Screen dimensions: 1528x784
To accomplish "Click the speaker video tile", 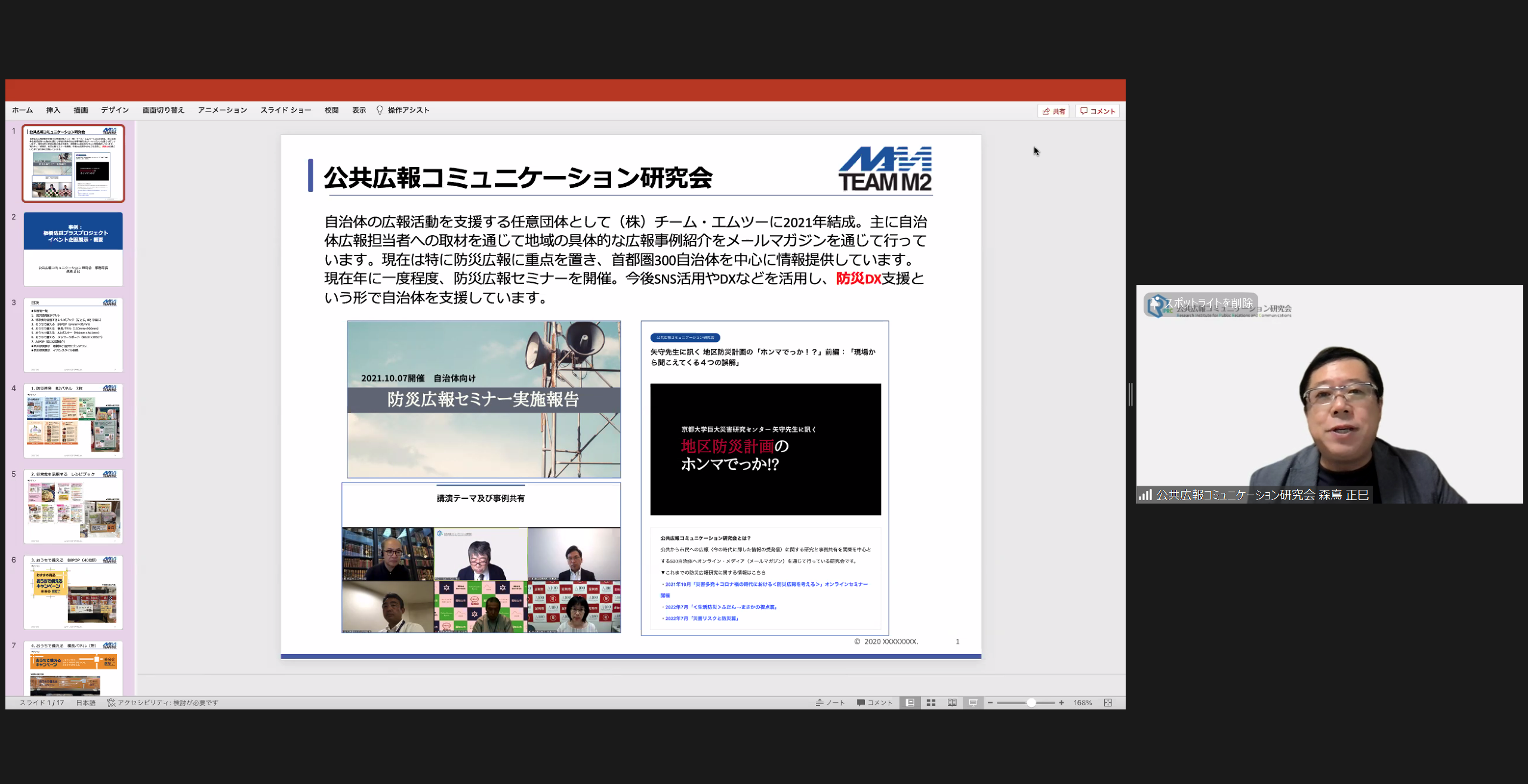I will pos(1329,394).
